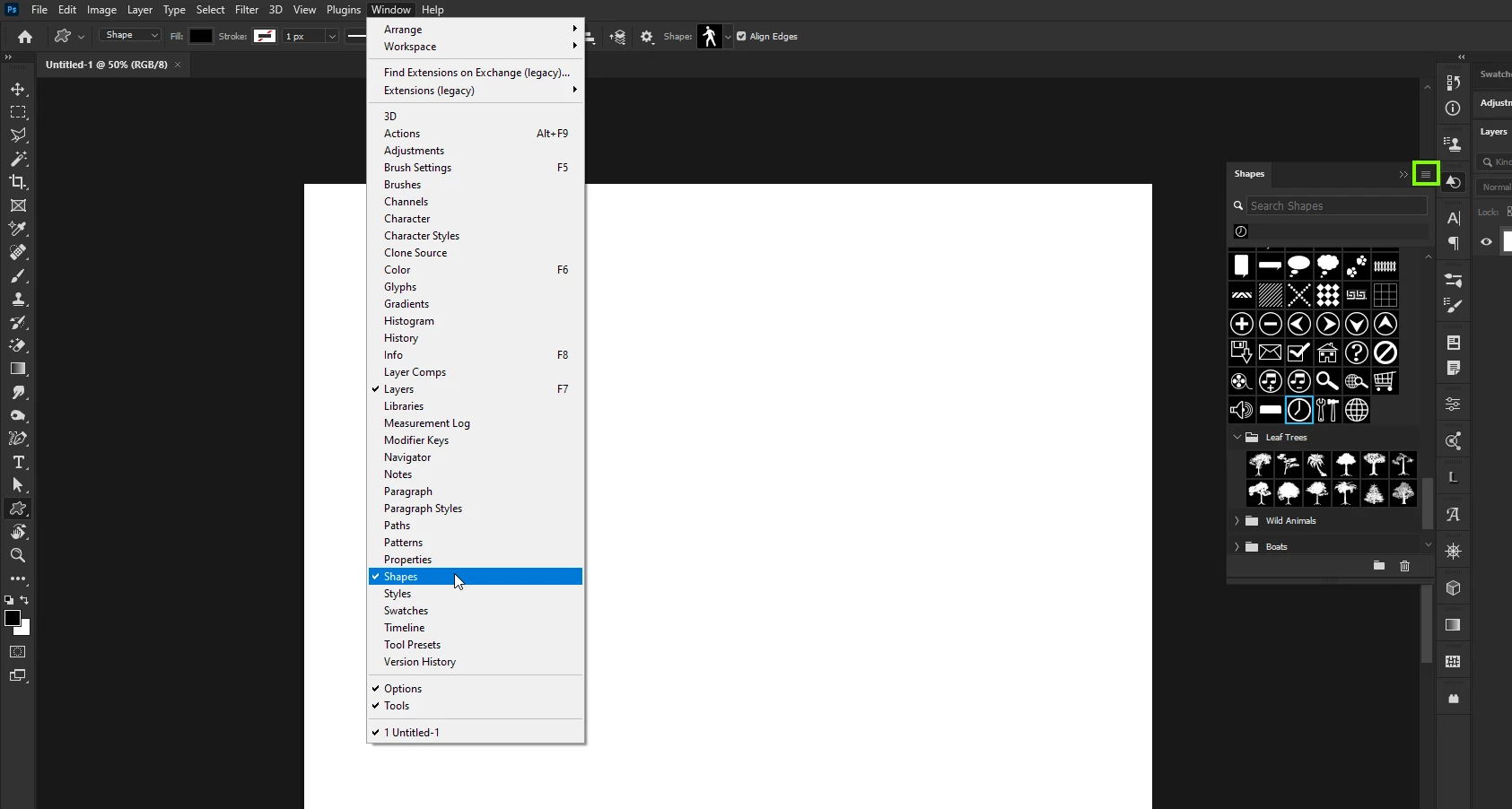Open the File menu
The width and height of the screenshot is (1512, 809).
(39, 10)
